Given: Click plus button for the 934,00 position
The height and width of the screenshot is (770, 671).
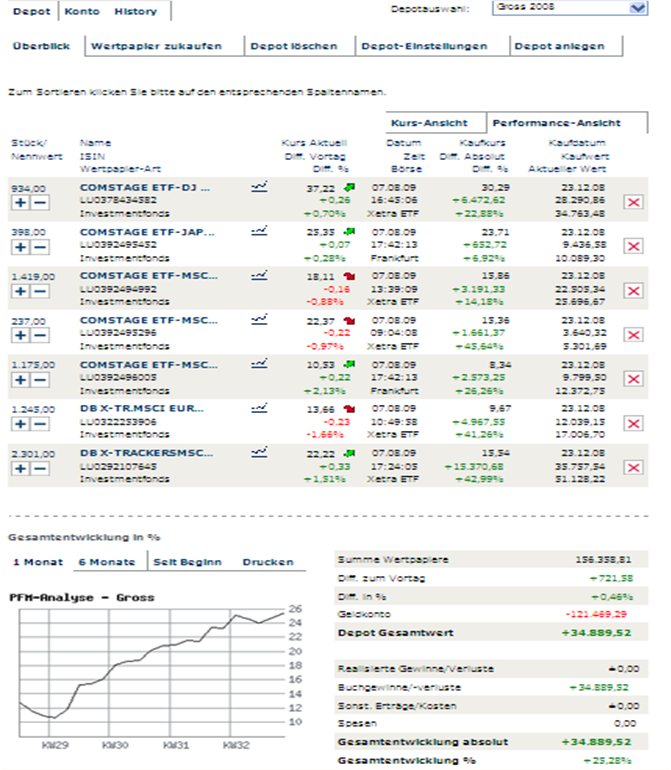Looking at the screenshot, I should 20,203.
